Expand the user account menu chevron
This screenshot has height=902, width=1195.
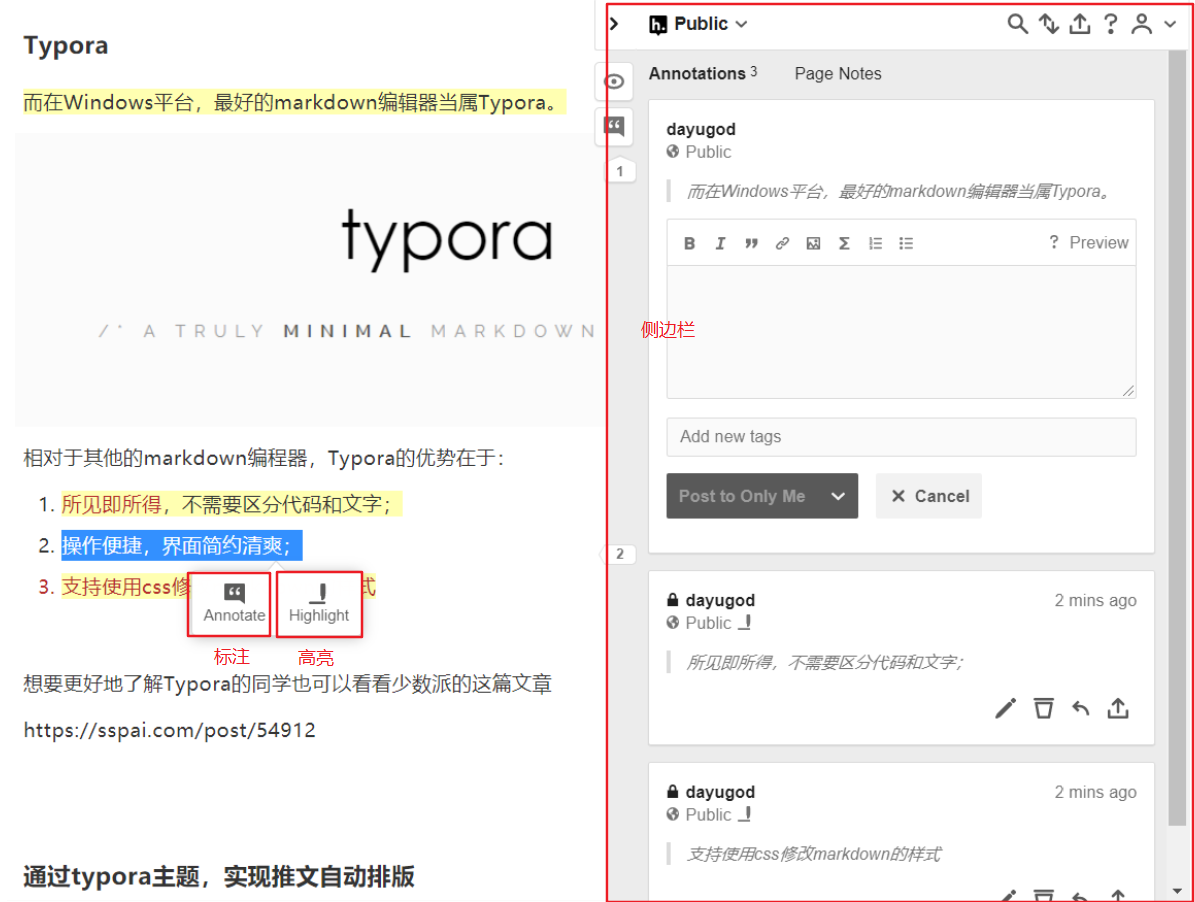tap(1171, 24)
